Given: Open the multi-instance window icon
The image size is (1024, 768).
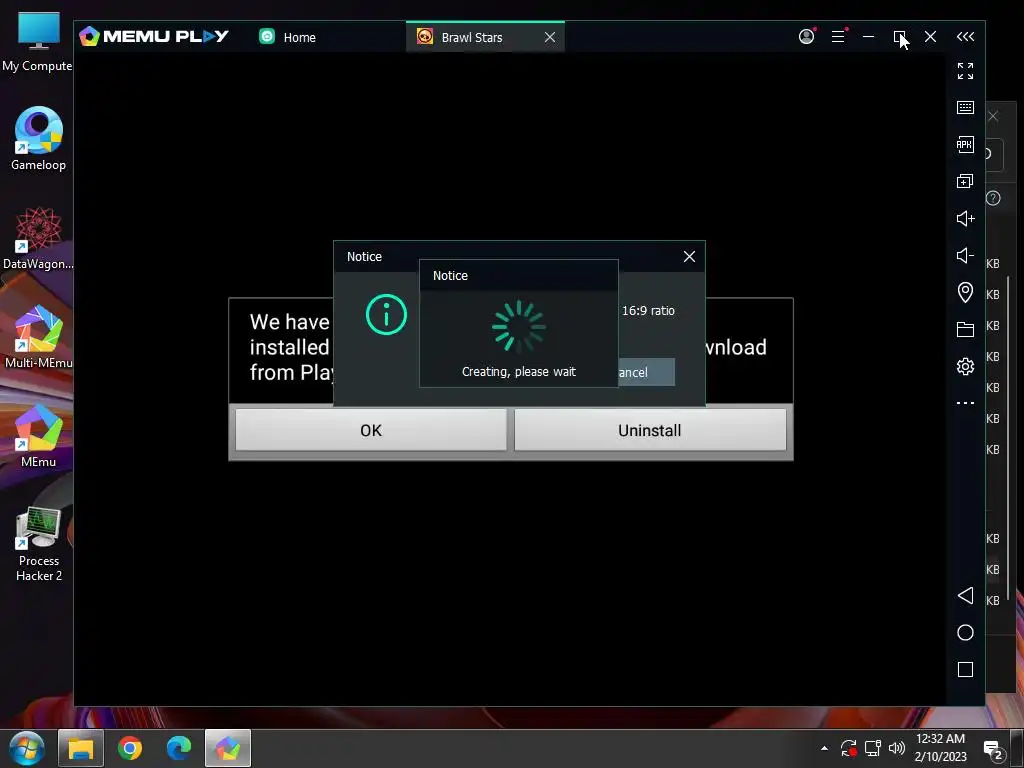Looking at the screenshot, I should [965, 181].
